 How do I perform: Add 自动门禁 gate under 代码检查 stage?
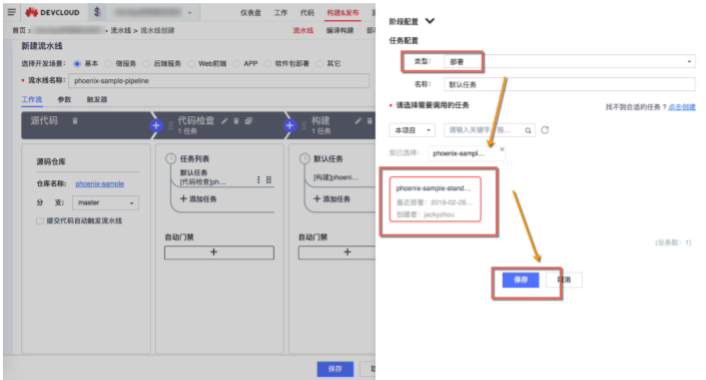coord(219,252)
